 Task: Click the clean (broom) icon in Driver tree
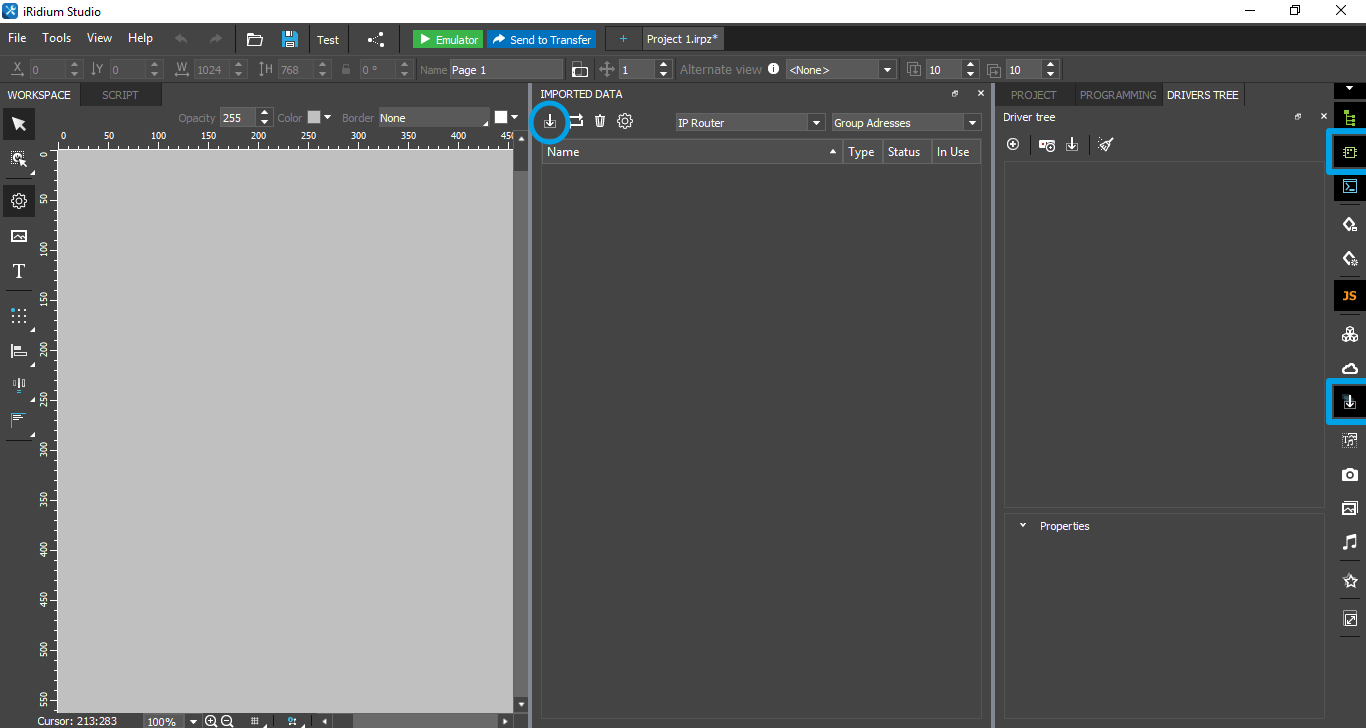(1105, 144)
